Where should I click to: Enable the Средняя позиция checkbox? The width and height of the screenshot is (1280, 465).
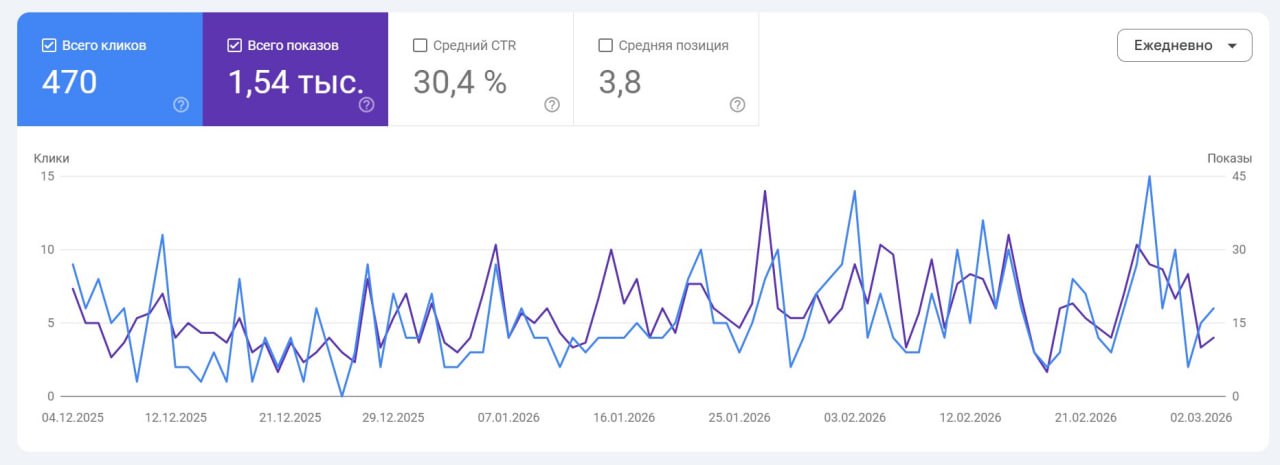click(605, 45)
